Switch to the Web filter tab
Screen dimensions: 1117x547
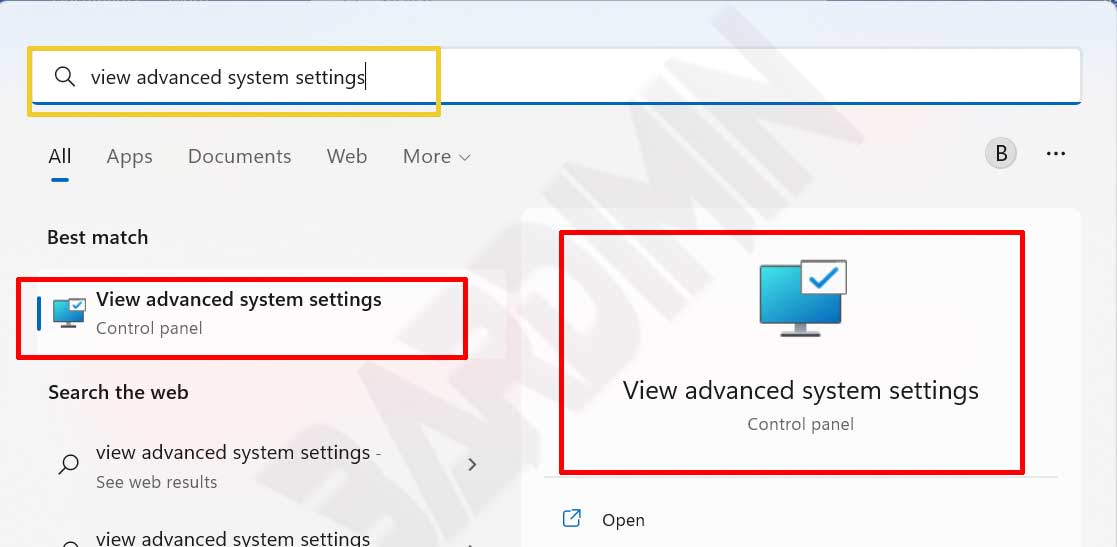(346, 156)
